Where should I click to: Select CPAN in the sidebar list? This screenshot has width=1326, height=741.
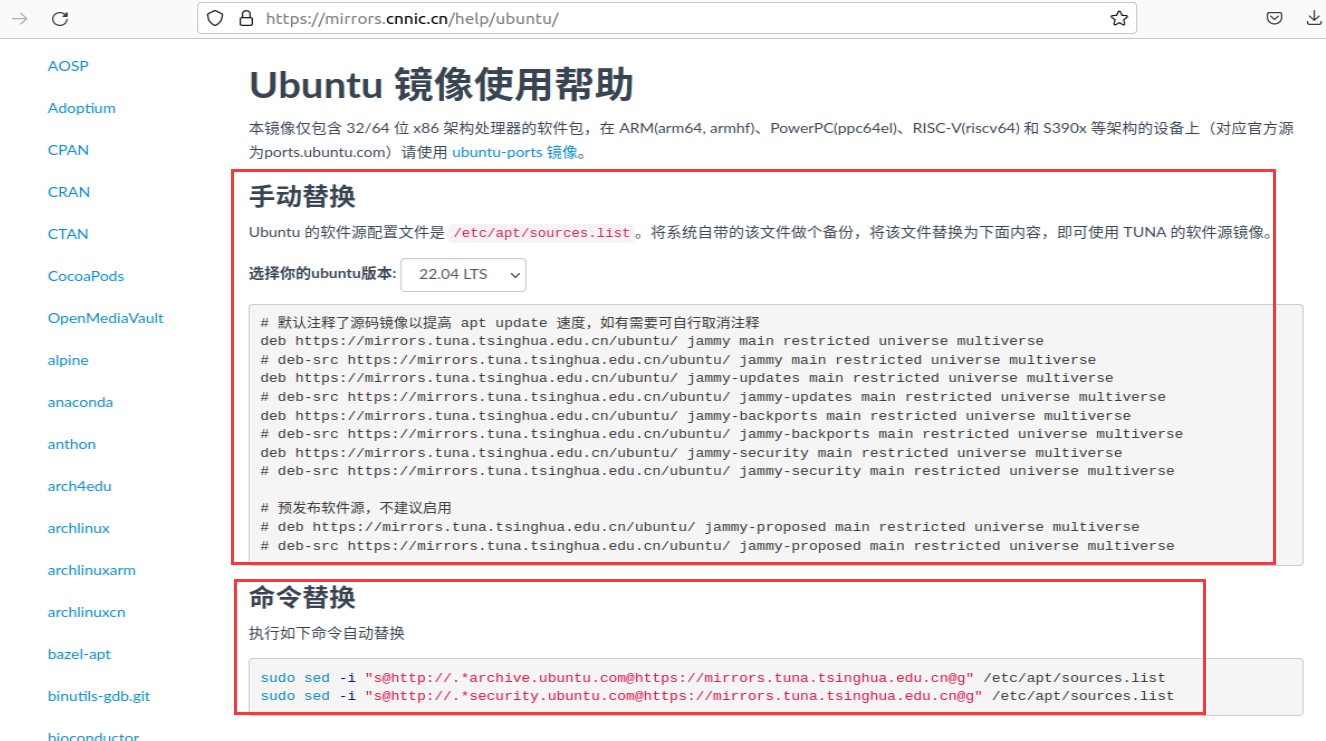coord(68,150)
